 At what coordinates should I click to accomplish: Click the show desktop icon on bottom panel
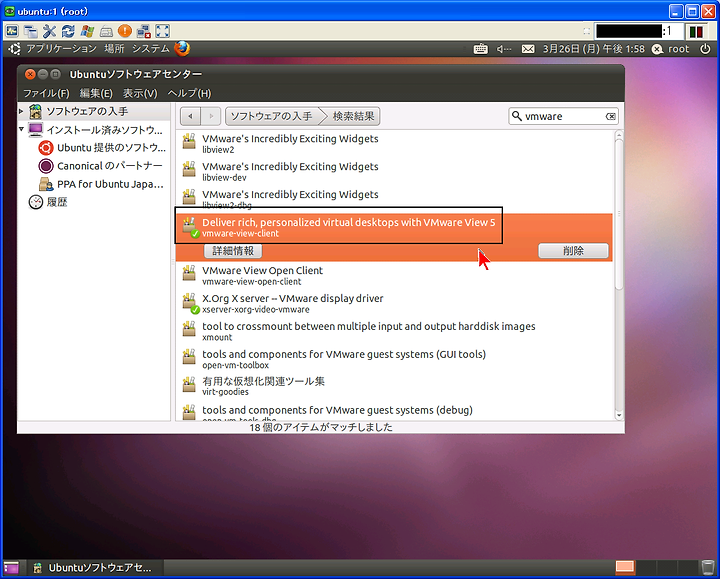click(11, 568)
